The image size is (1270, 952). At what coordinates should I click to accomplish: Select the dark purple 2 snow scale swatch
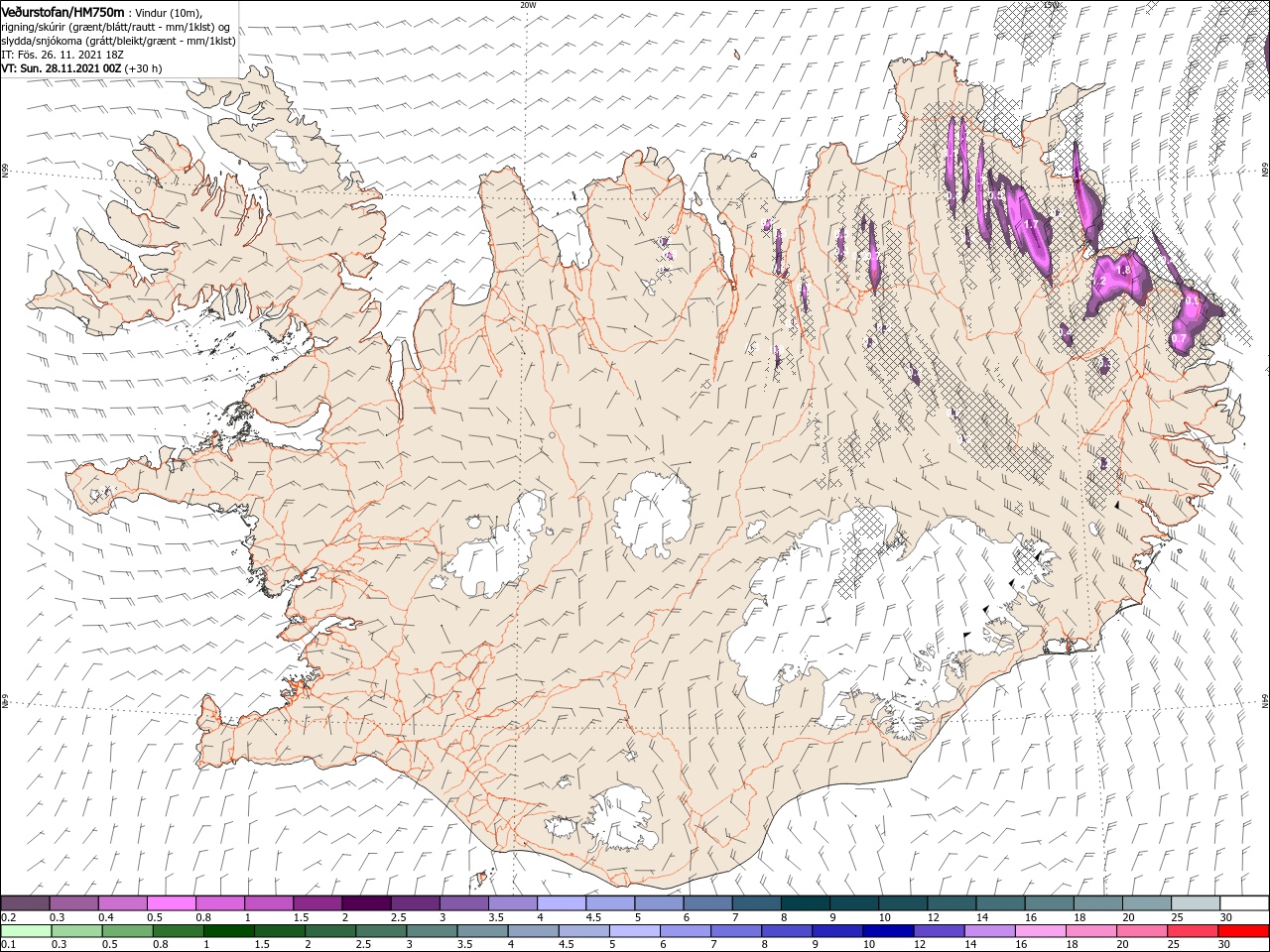367,903
